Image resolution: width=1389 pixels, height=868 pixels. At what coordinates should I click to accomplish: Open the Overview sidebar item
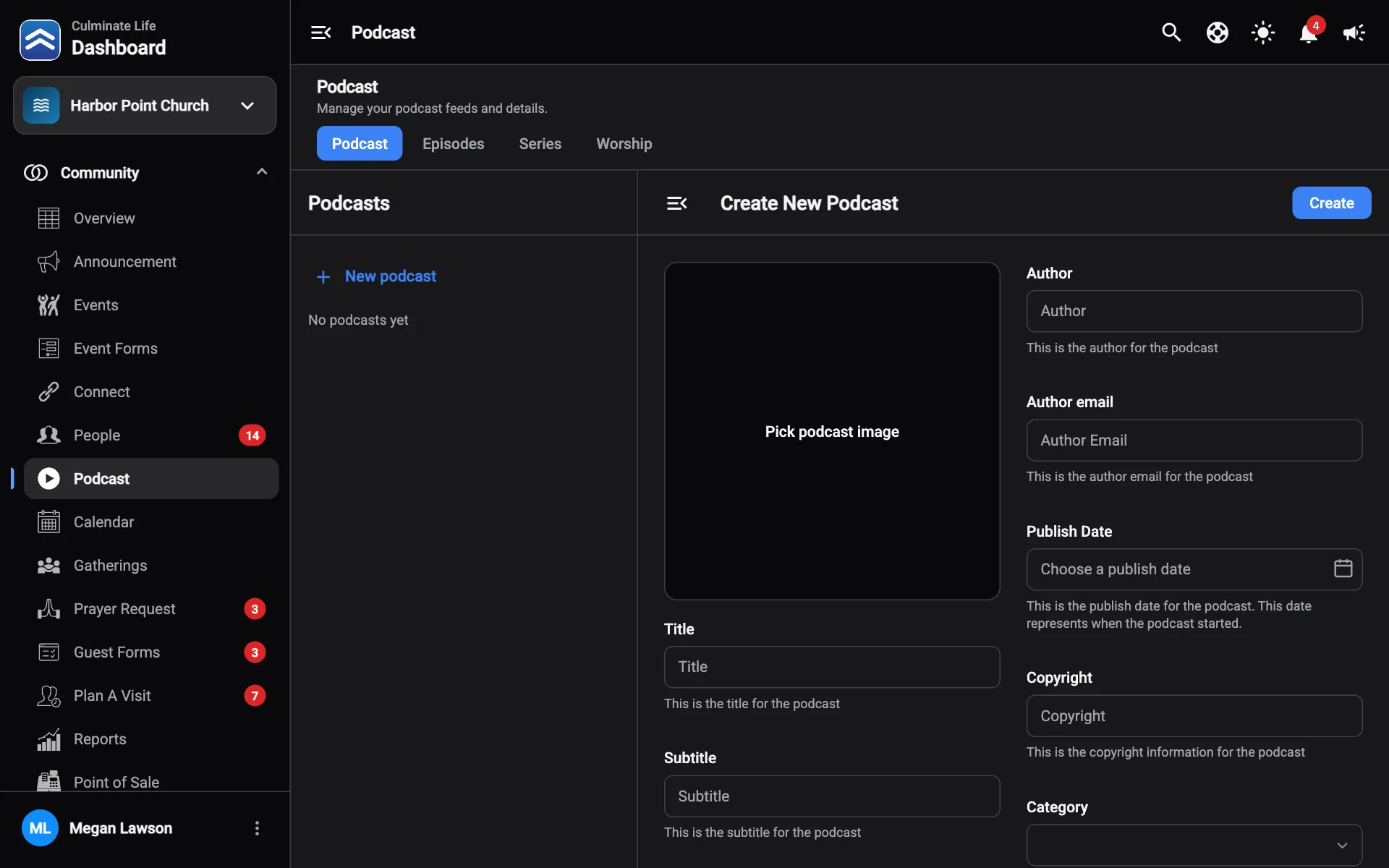(151, 218)
